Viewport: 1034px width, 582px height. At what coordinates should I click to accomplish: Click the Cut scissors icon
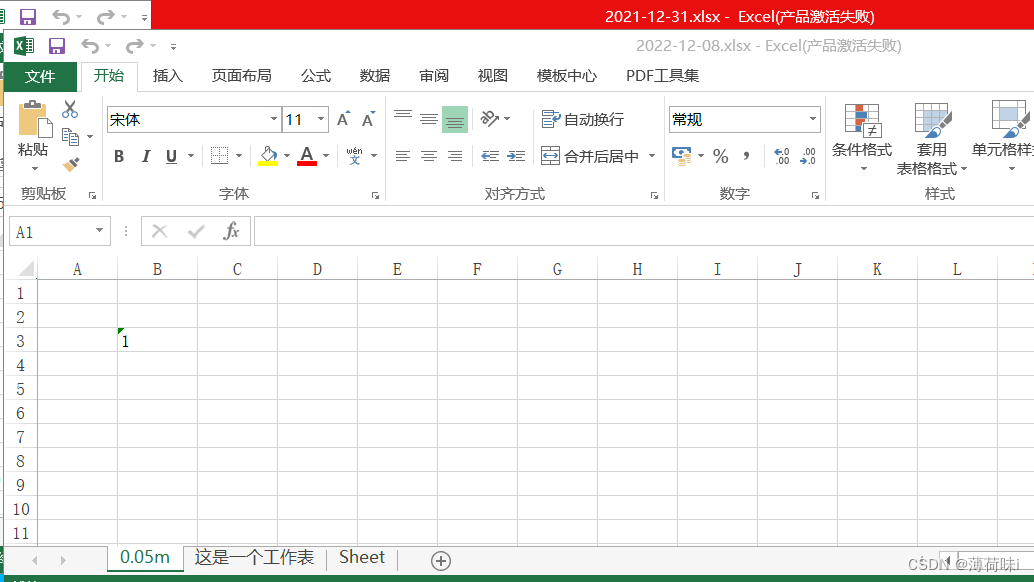coord(70,109)
